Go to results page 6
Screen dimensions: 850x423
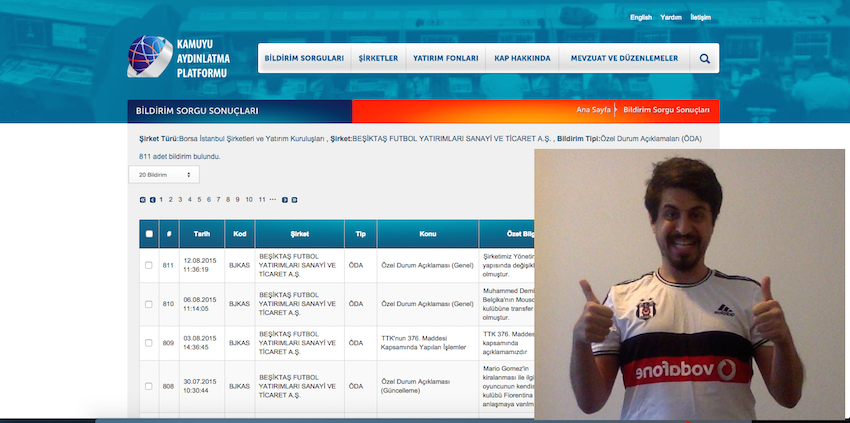point(209,200)
